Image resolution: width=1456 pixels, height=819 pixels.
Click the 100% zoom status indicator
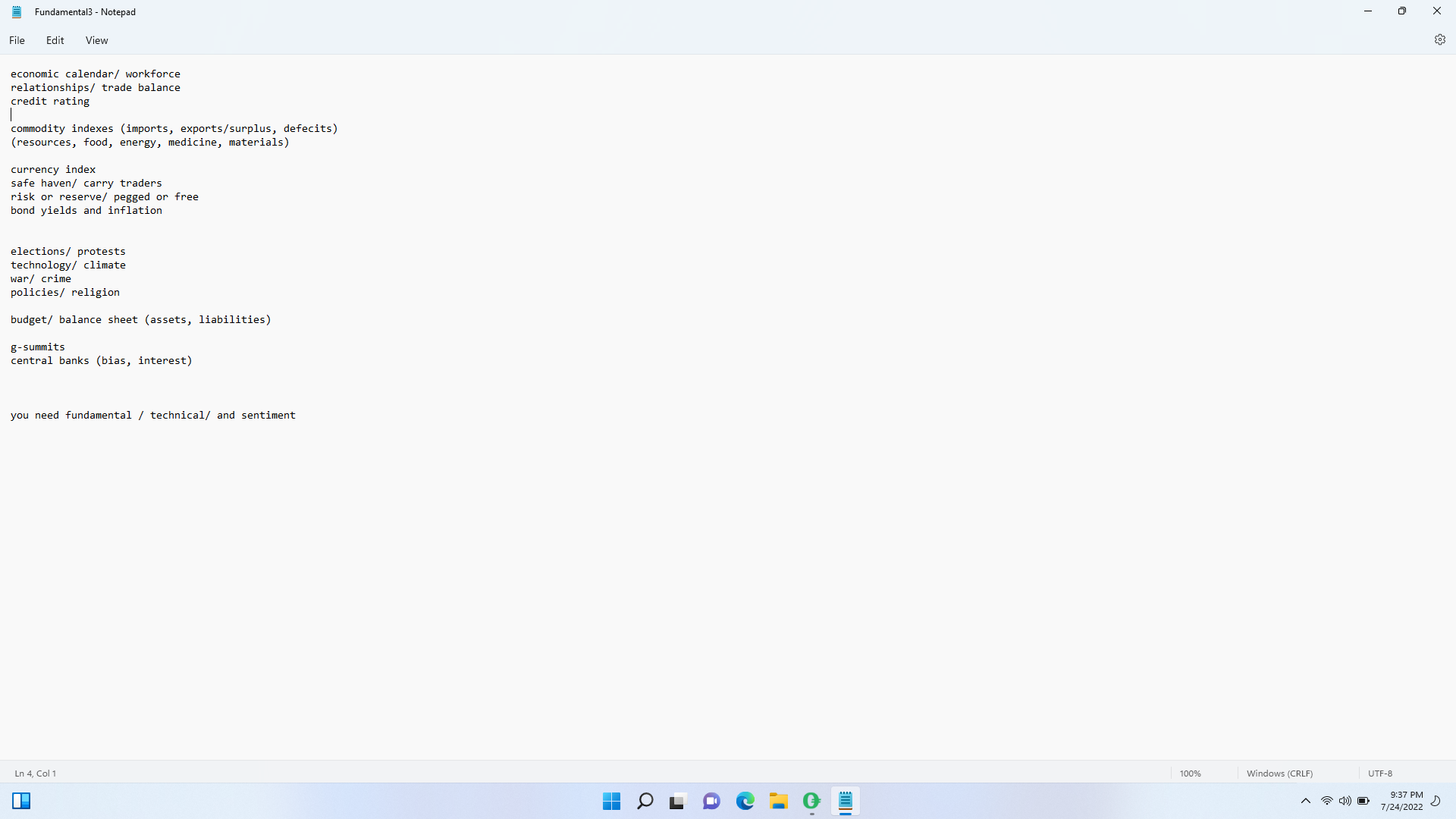[1190, 773]
